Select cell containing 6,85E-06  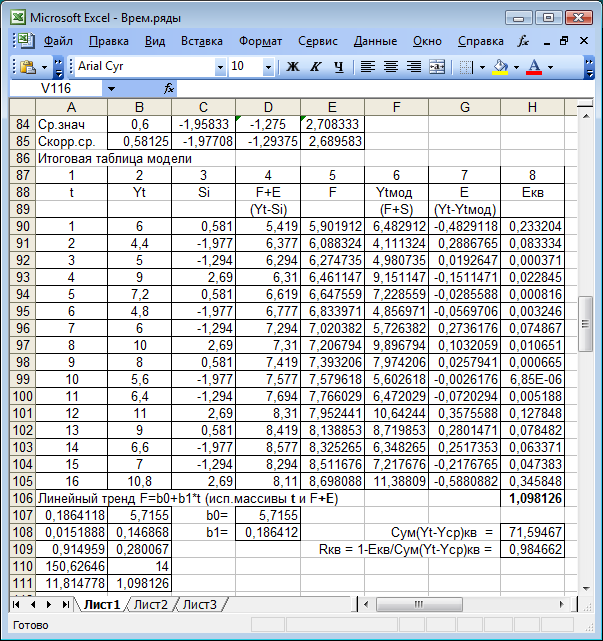coord(532,379)
